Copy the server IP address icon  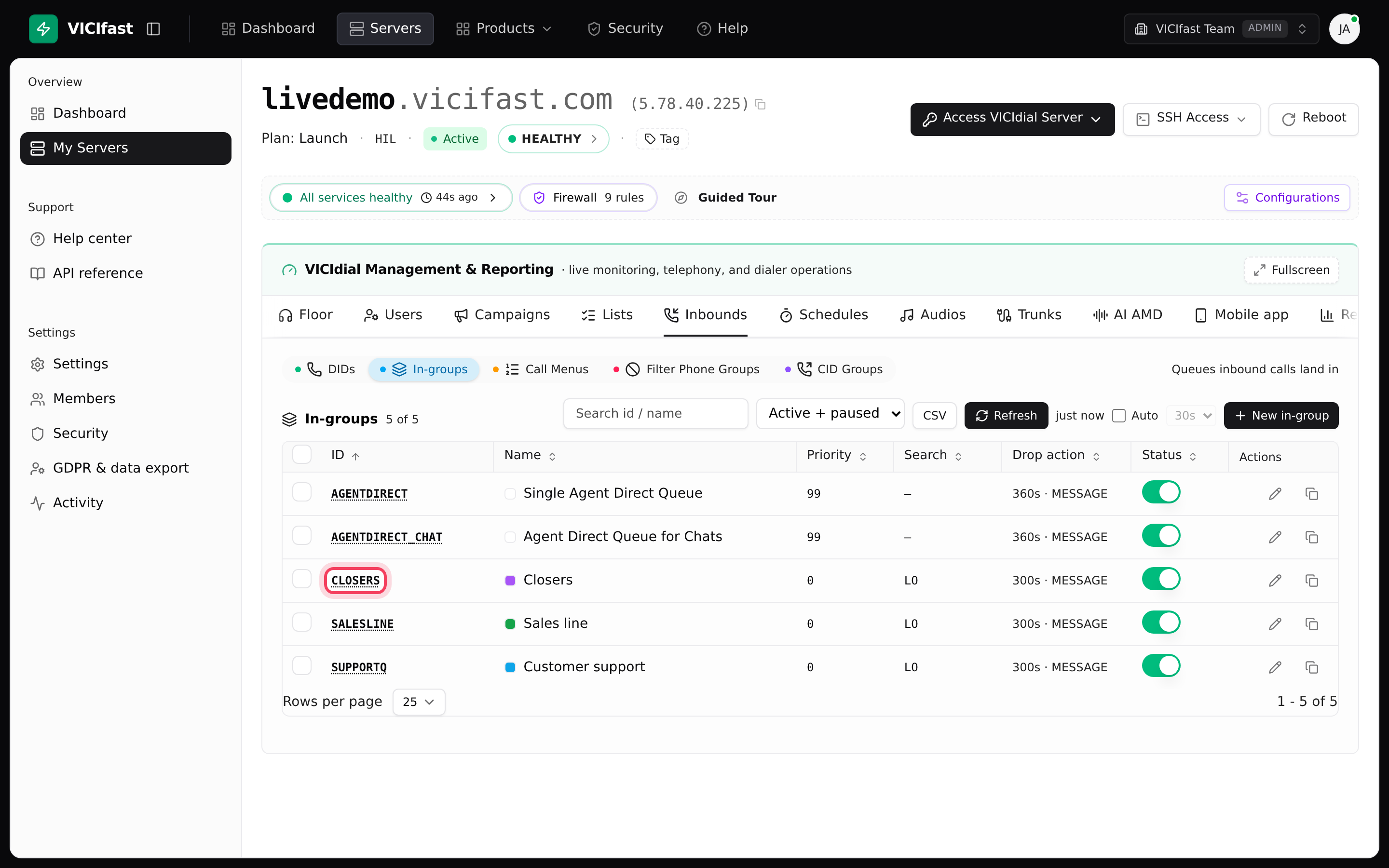point(761,104)
